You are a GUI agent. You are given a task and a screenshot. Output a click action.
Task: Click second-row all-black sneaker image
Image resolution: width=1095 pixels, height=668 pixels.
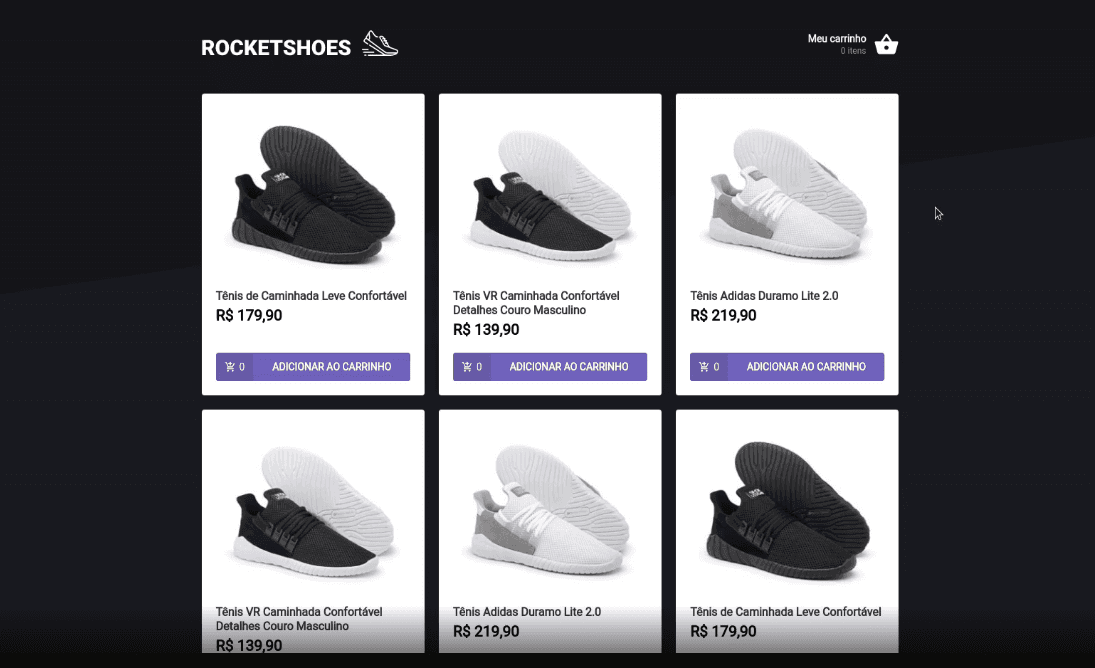(x=787, y=507)
